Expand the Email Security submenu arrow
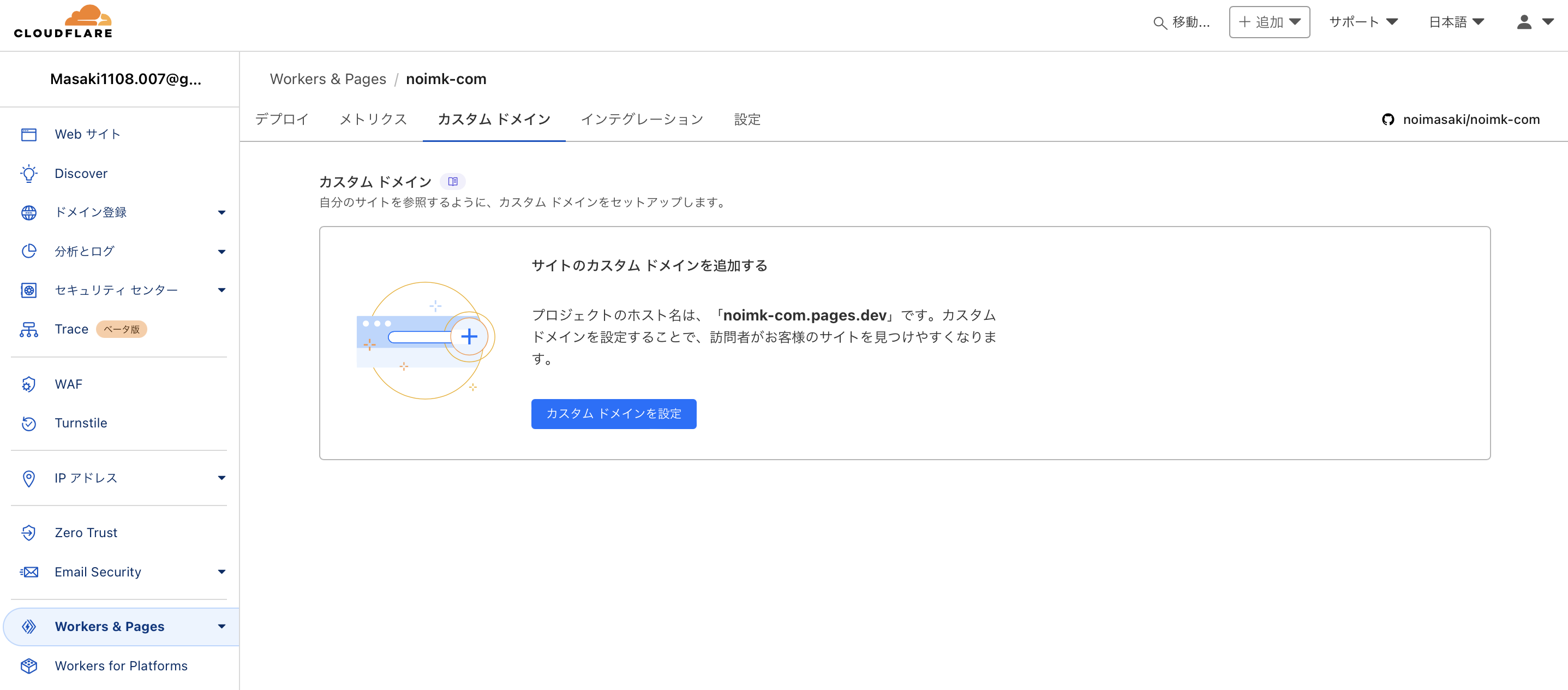This screenshot has height=690, width=1568. [222, 572]
